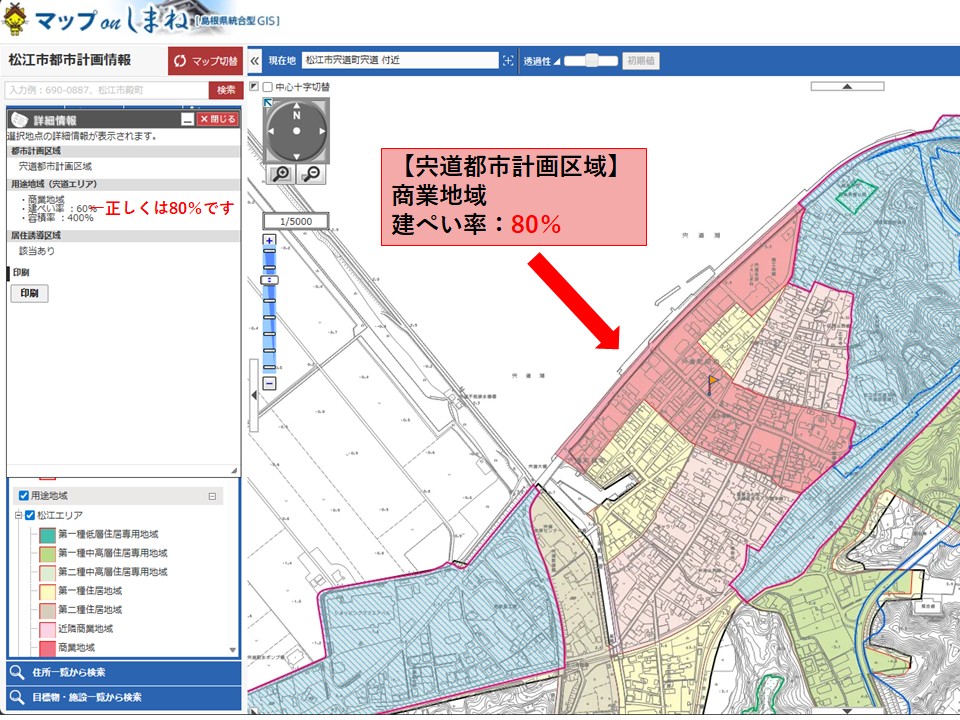Collapse the 用途地域 section with minus icon
The width and height of the screenshot is (960, 720).
[212, 496]
